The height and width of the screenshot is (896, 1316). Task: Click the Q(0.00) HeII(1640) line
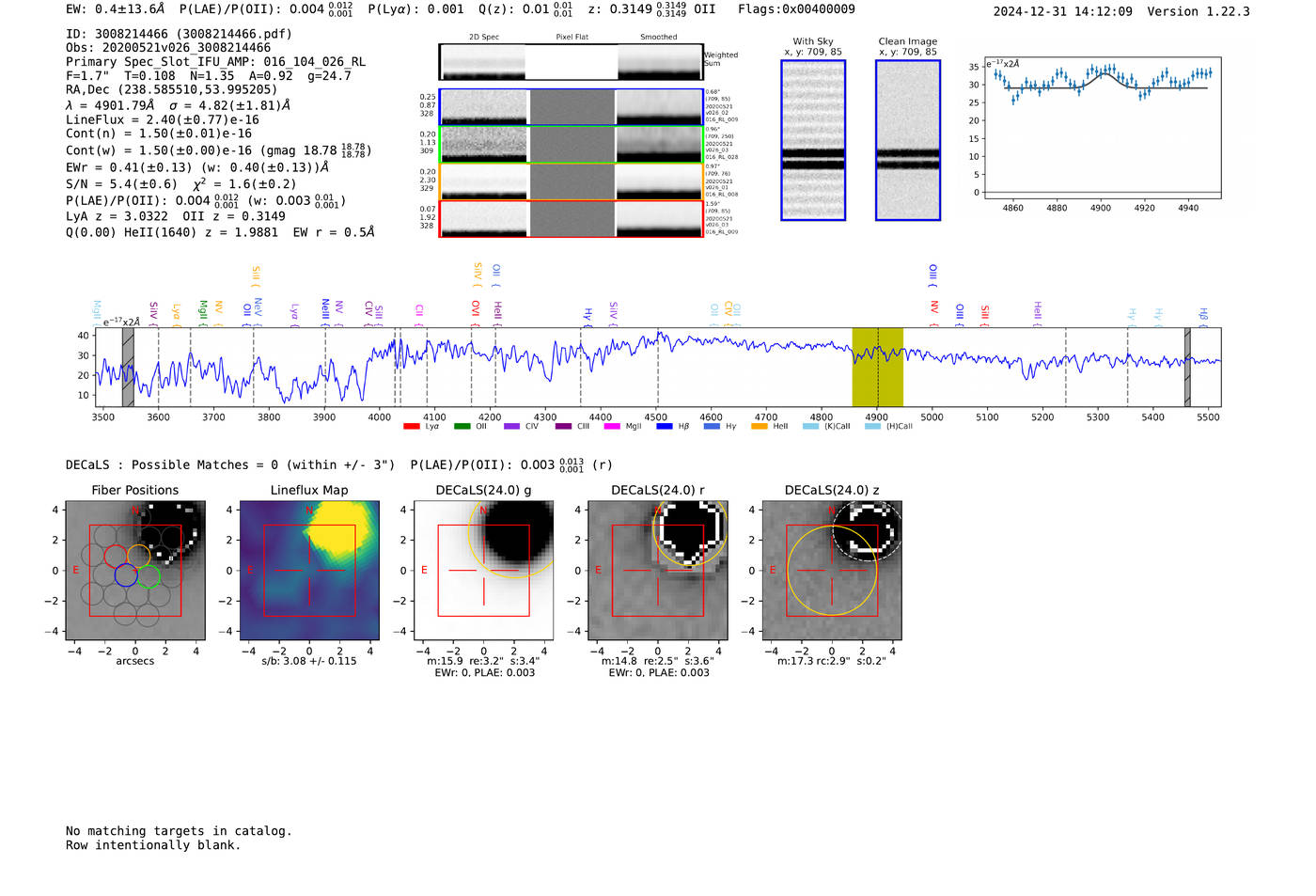[x=220, y=232]
